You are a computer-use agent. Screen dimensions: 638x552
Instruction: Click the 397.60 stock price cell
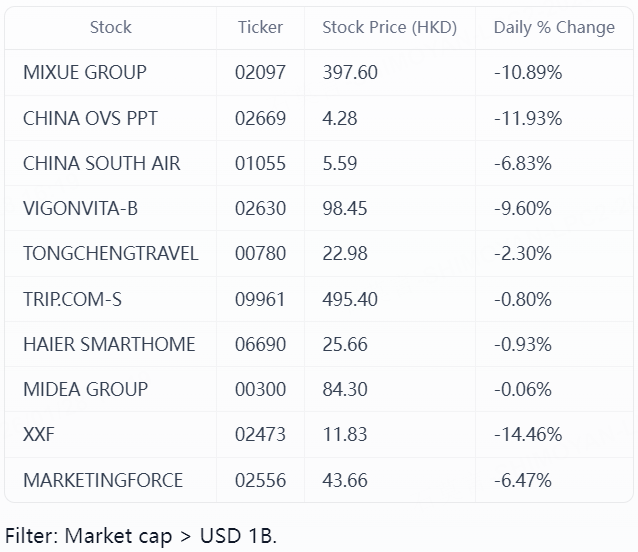click(x=350, y=73)
